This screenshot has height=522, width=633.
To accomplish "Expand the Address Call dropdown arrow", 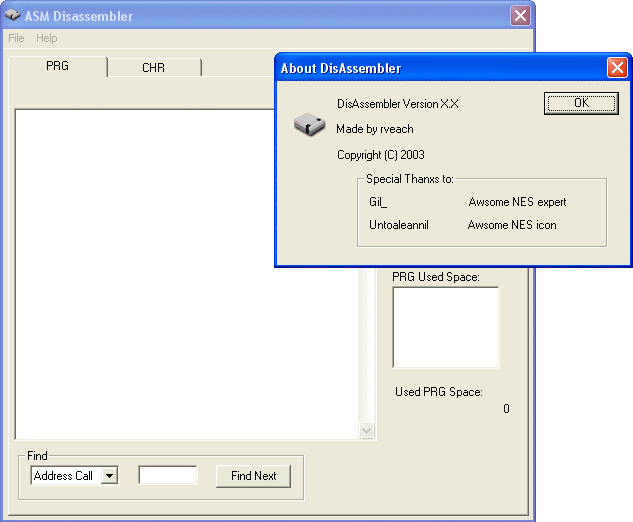I will point(109,476).
